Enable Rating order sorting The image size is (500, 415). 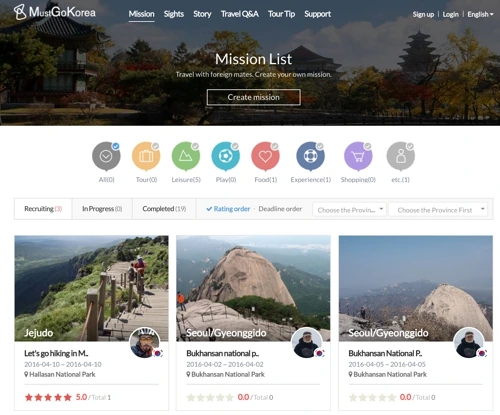click(x=228, y=209)
